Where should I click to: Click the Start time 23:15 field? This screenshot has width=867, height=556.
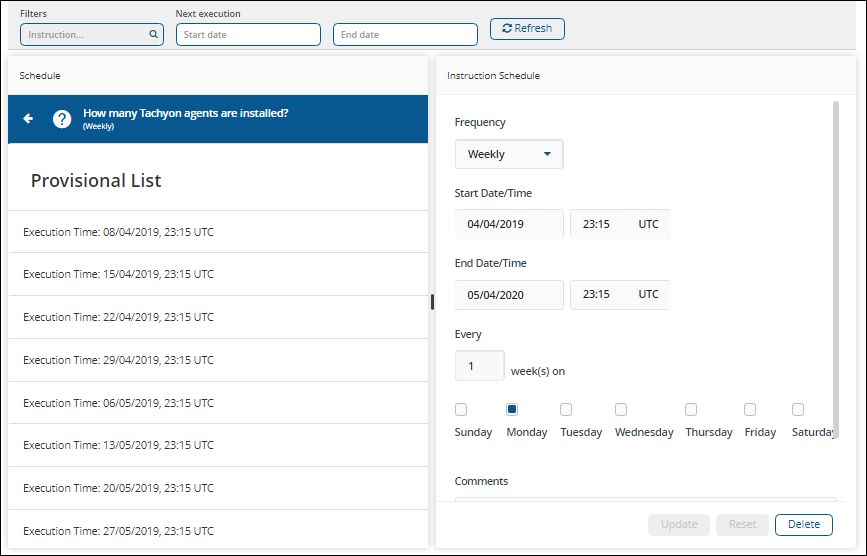tap(600, 224)
